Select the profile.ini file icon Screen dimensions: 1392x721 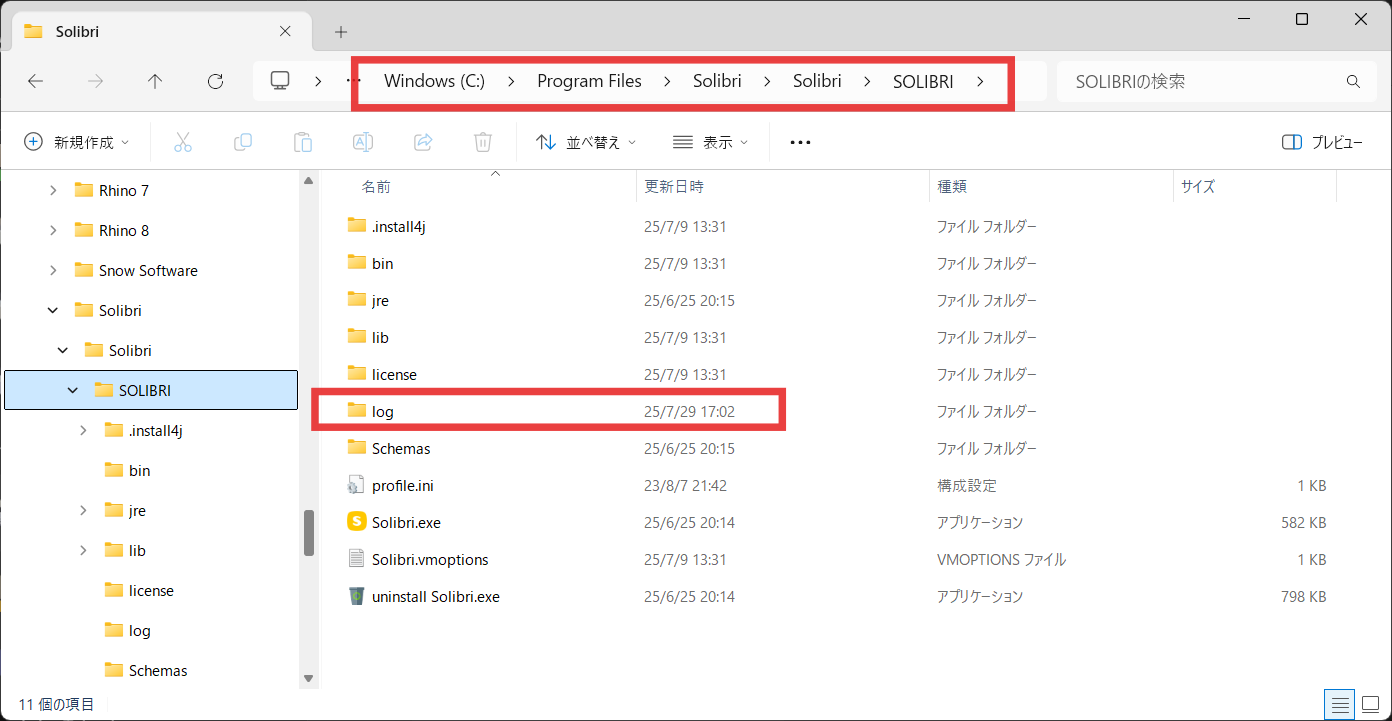pos(357,485)
